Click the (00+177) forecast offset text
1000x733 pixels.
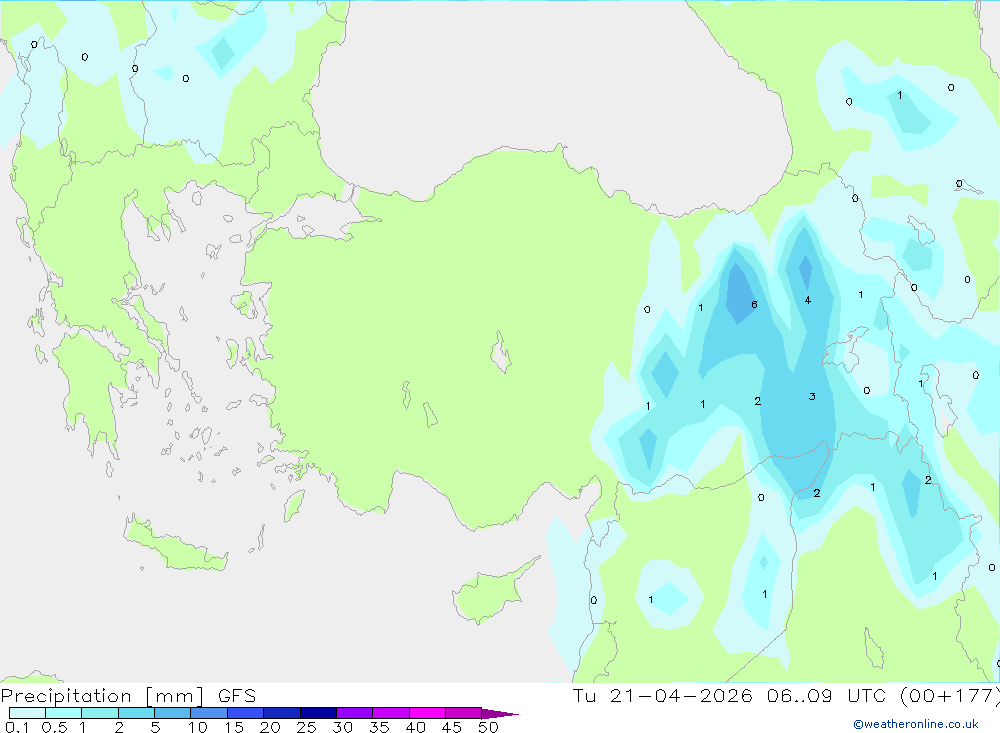950,695
